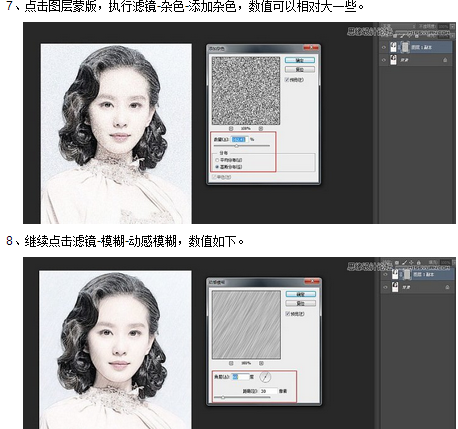This screenshot has height=429, width=458.
Task: Toggle 预览 checkbox in Motion Blur dialog
Action: pyautogui.click(x=287, y=314)
